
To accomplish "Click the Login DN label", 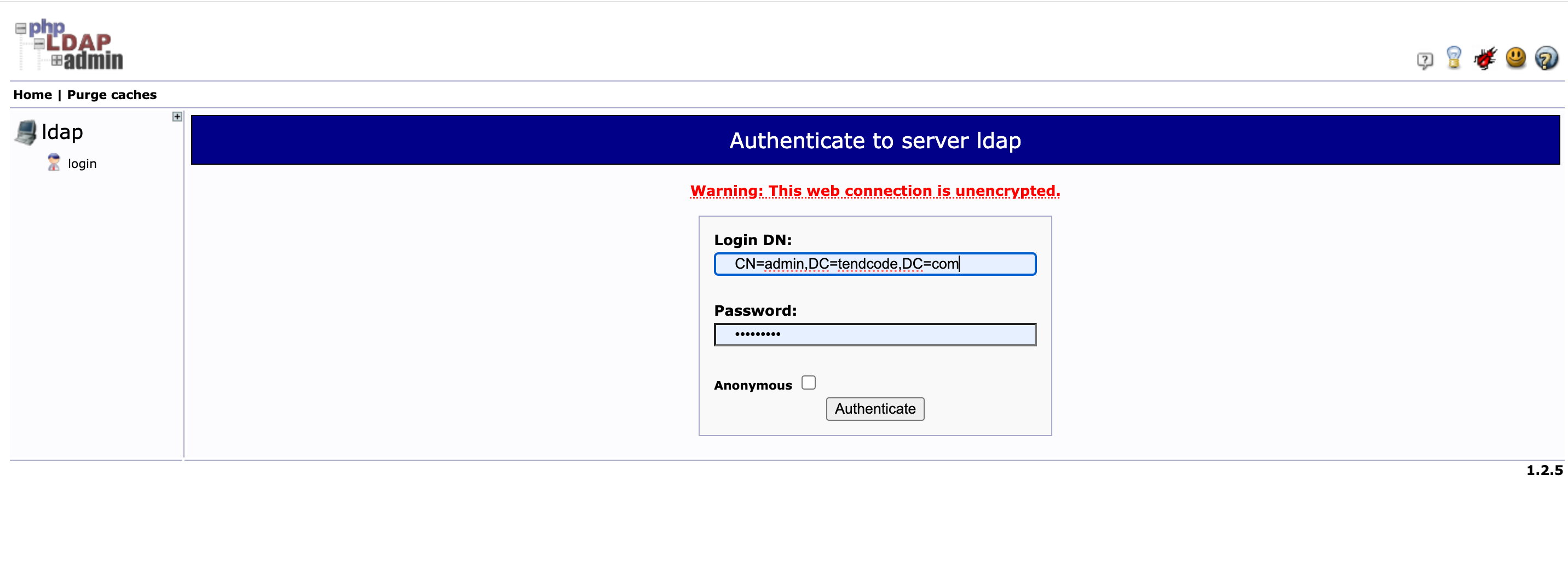I will click(752, 240).
